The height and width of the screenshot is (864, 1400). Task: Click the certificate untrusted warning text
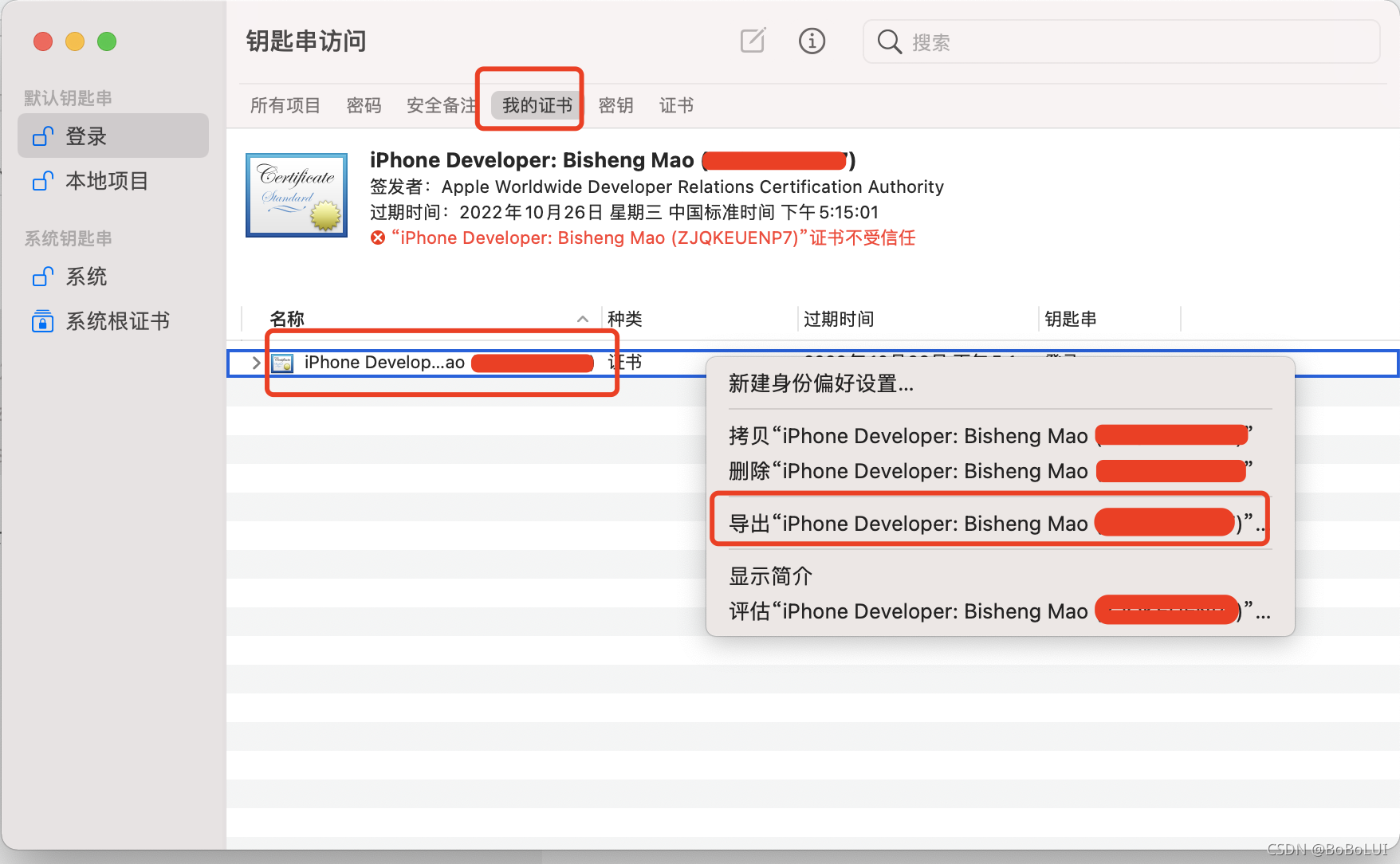pyautogui.click(x=653, y=238)
